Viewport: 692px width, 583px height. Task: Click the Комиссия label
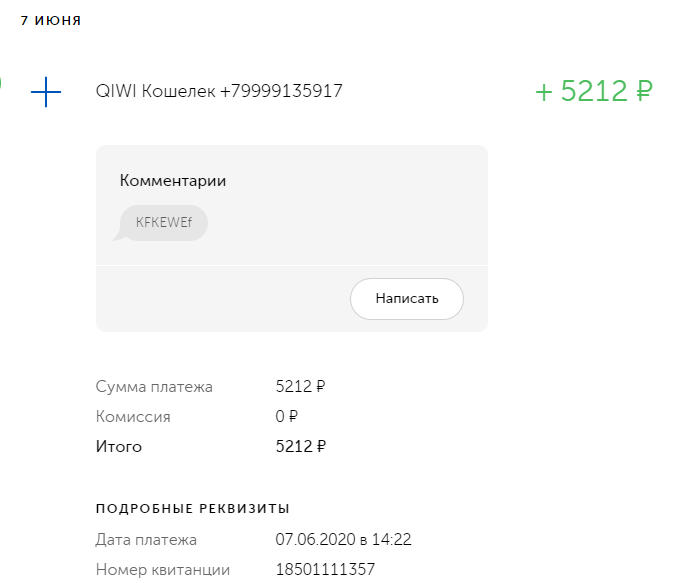coord(133,417)
